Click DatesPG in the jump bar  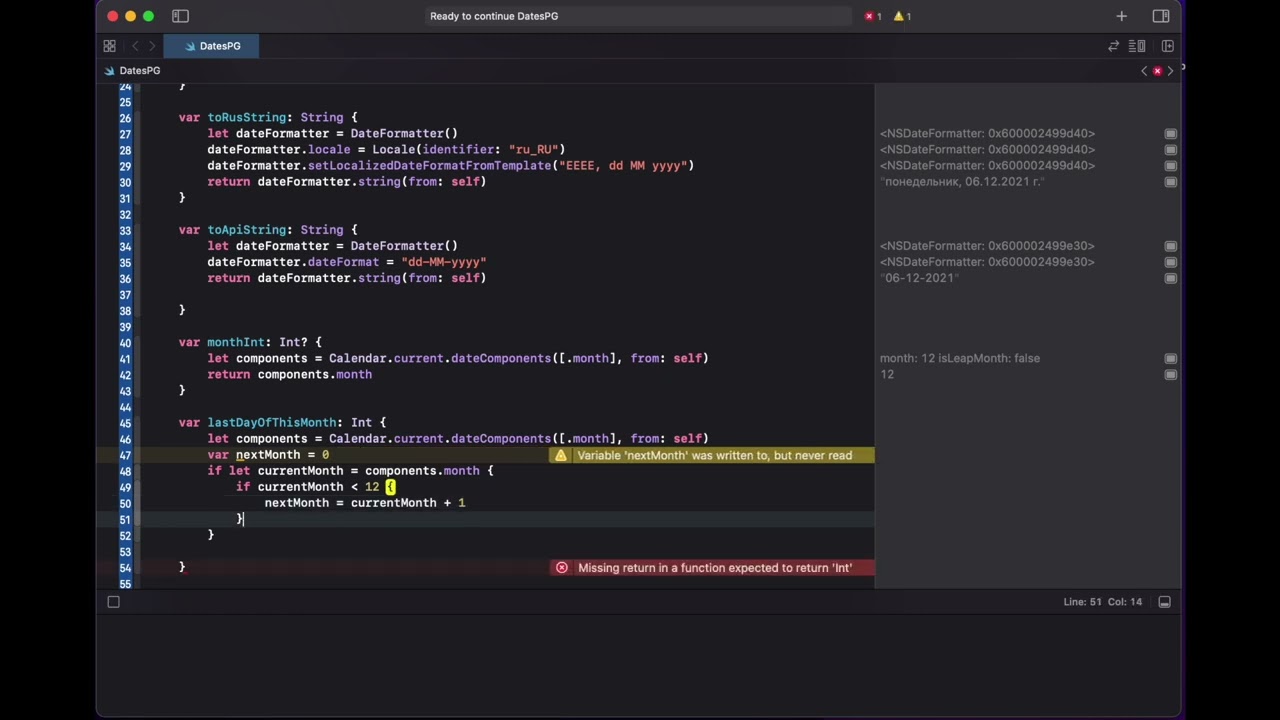click(x=132, y=71)
